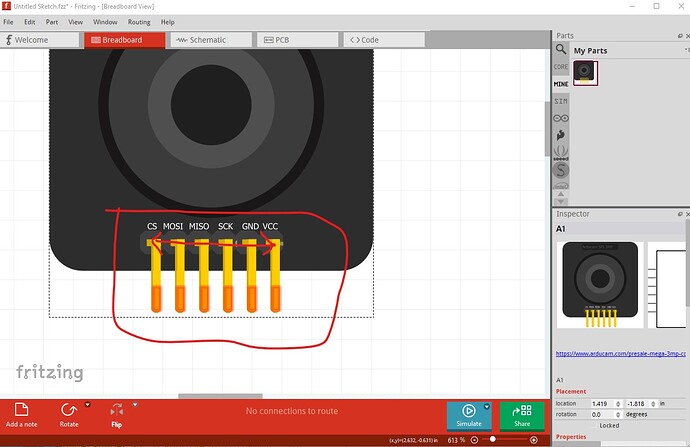Select the CORE parts bin
690x447 pixels.
(x=561, y=67)
